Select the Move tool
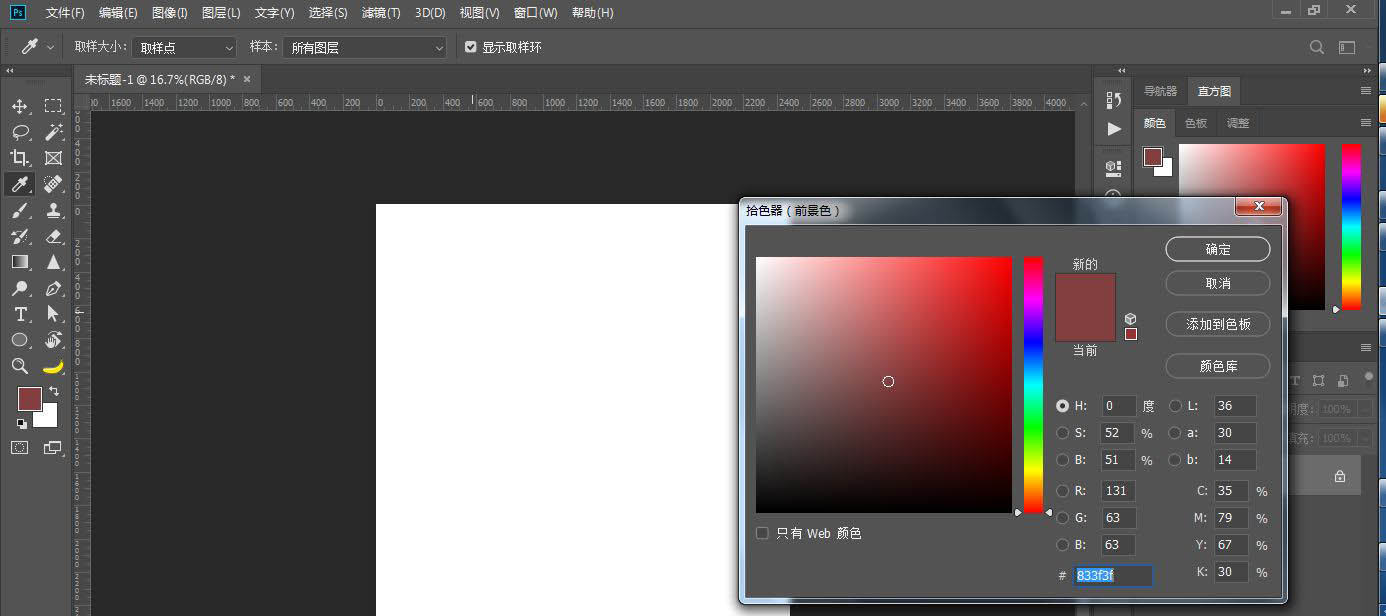 click(x=20, y=106)
